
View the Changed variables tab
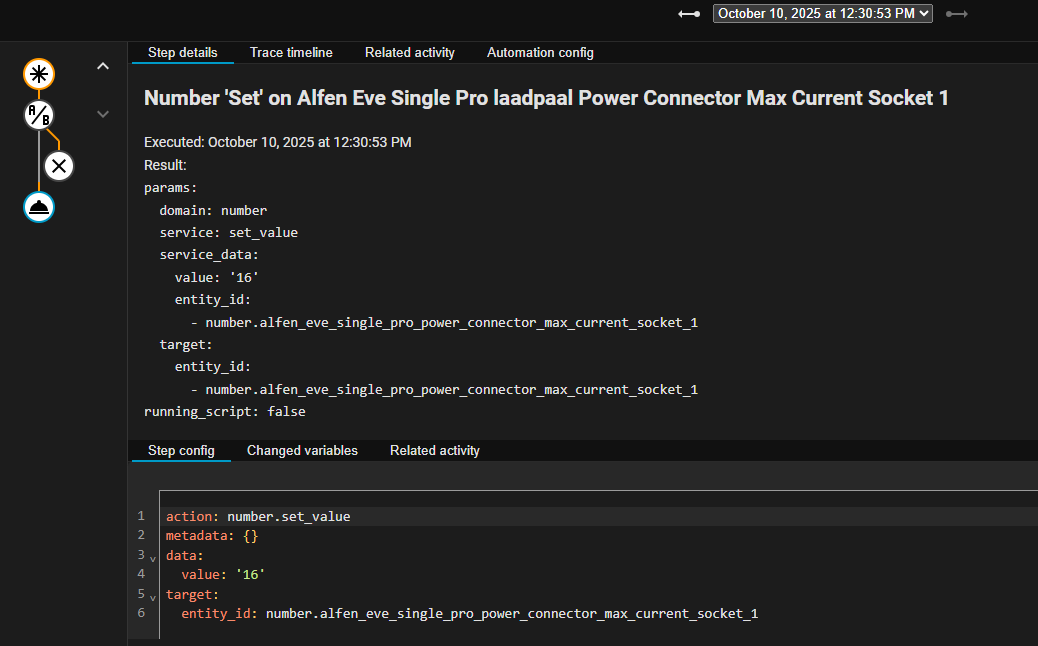302,451
